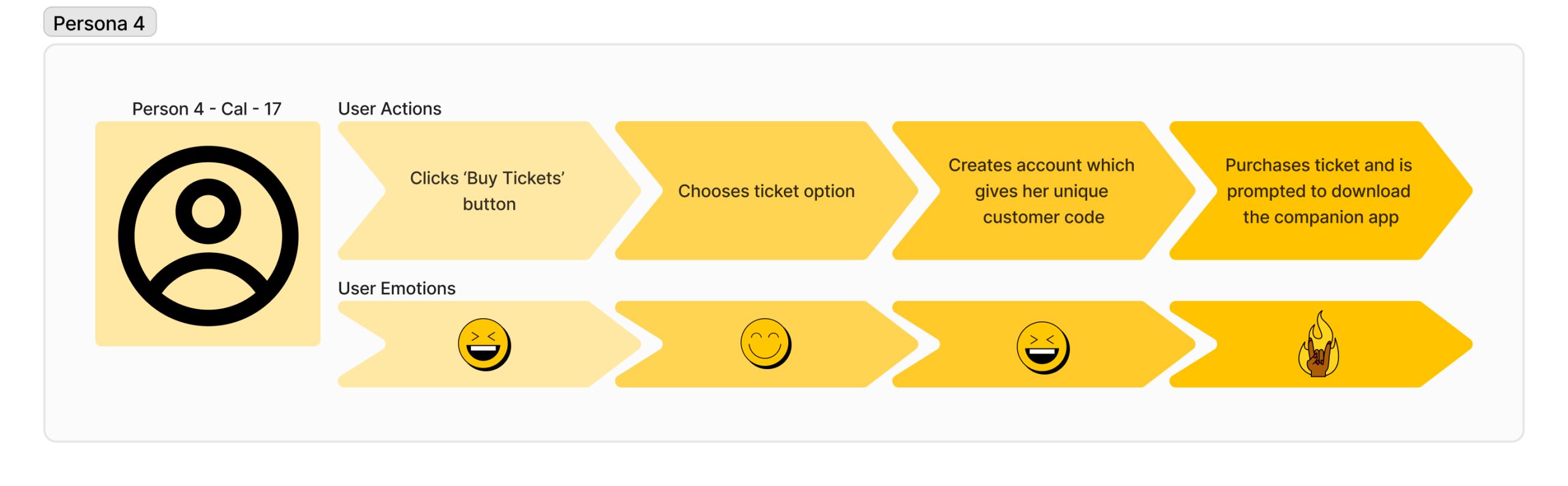Click 'Creates account which gives her unique customer code'
Viewport: 1568px width, 486px height.
pyautogui.click(x=1041, y=190)
